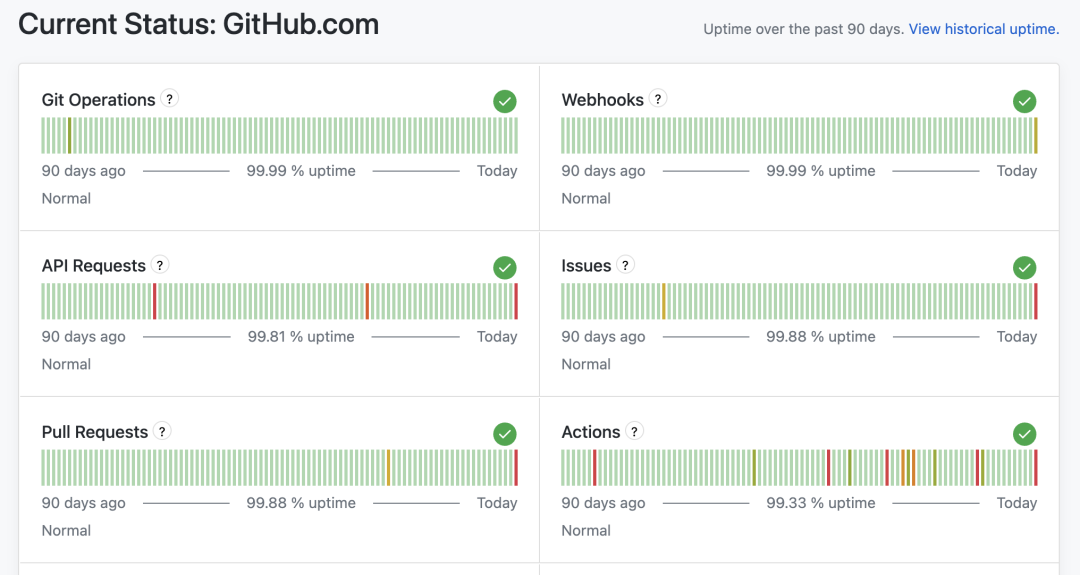Screen dimensions: 1080x575
Task: Click the red Today bar in Pull Requests timeline
Action: (x=516, y=468)
